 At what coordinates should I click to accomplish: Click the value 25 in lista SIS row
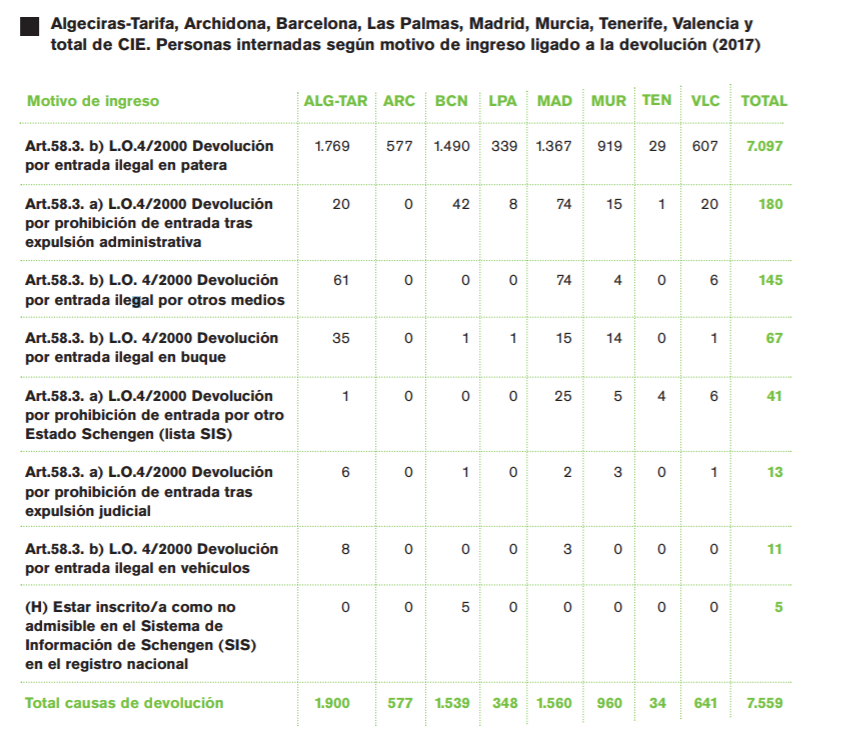point(563,396)
